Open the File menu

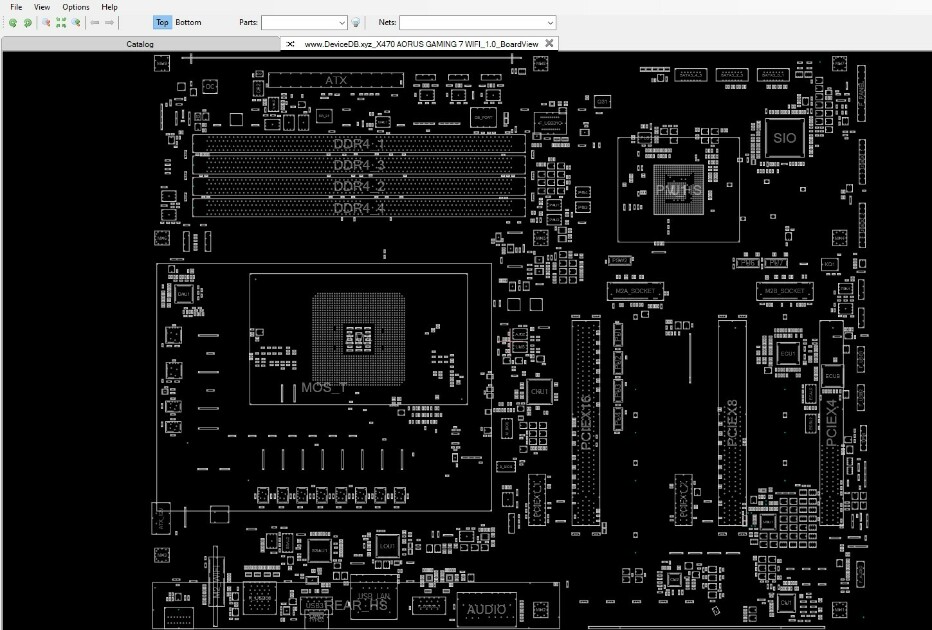[16, 7]
